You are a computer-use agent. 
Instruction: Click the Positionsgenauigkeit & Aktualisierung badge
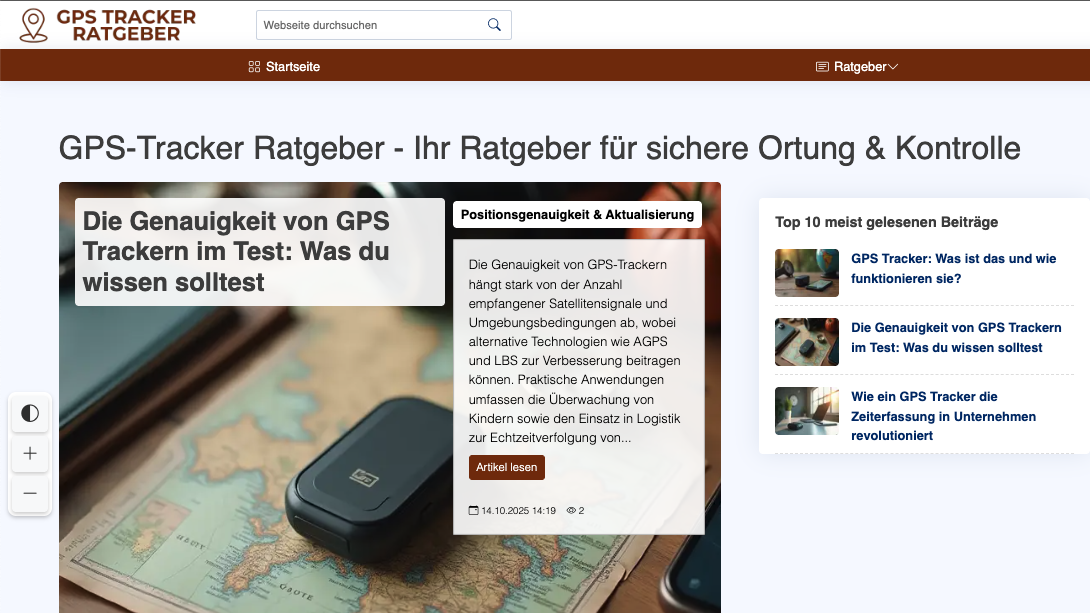coord(577,214)
